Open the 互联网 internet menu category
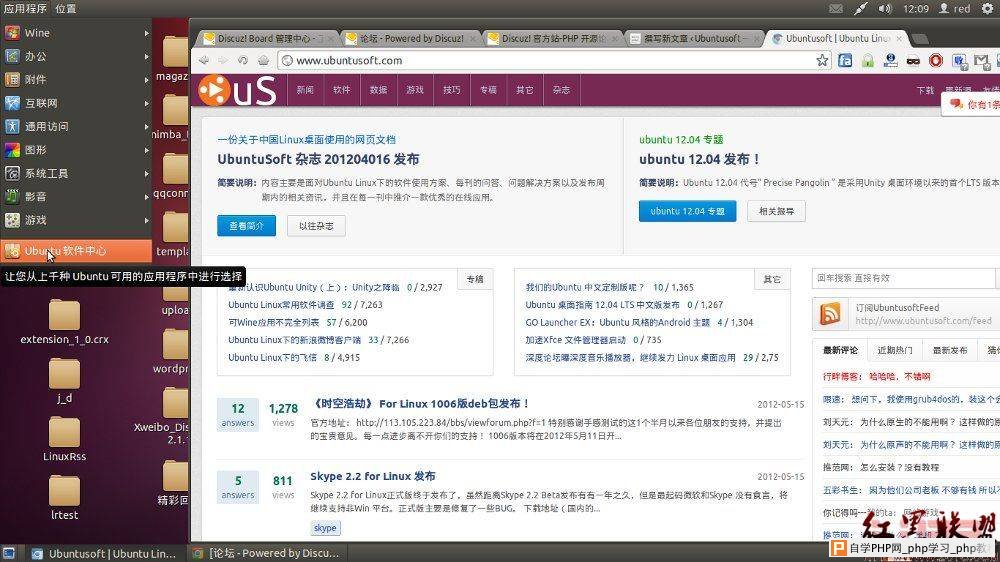The image size is (1000, 562). click(76, 103)
